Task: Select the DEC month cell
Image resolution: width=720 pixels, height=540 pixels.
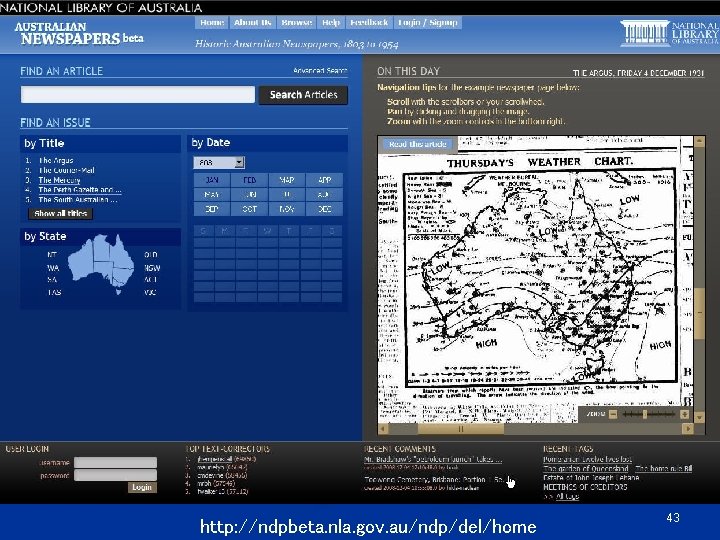Action: (x=324, y=209)
